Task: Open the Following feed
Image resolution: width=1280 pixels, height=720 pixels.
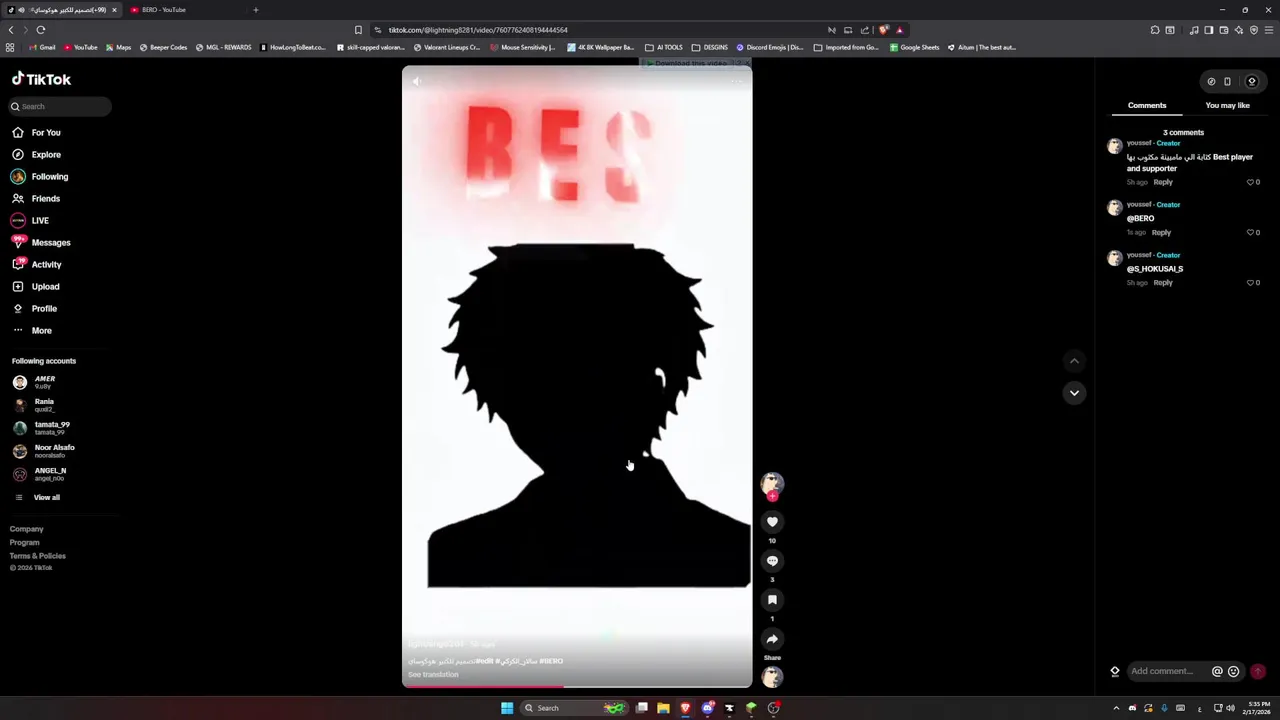Action: click(x=40, y=176)
